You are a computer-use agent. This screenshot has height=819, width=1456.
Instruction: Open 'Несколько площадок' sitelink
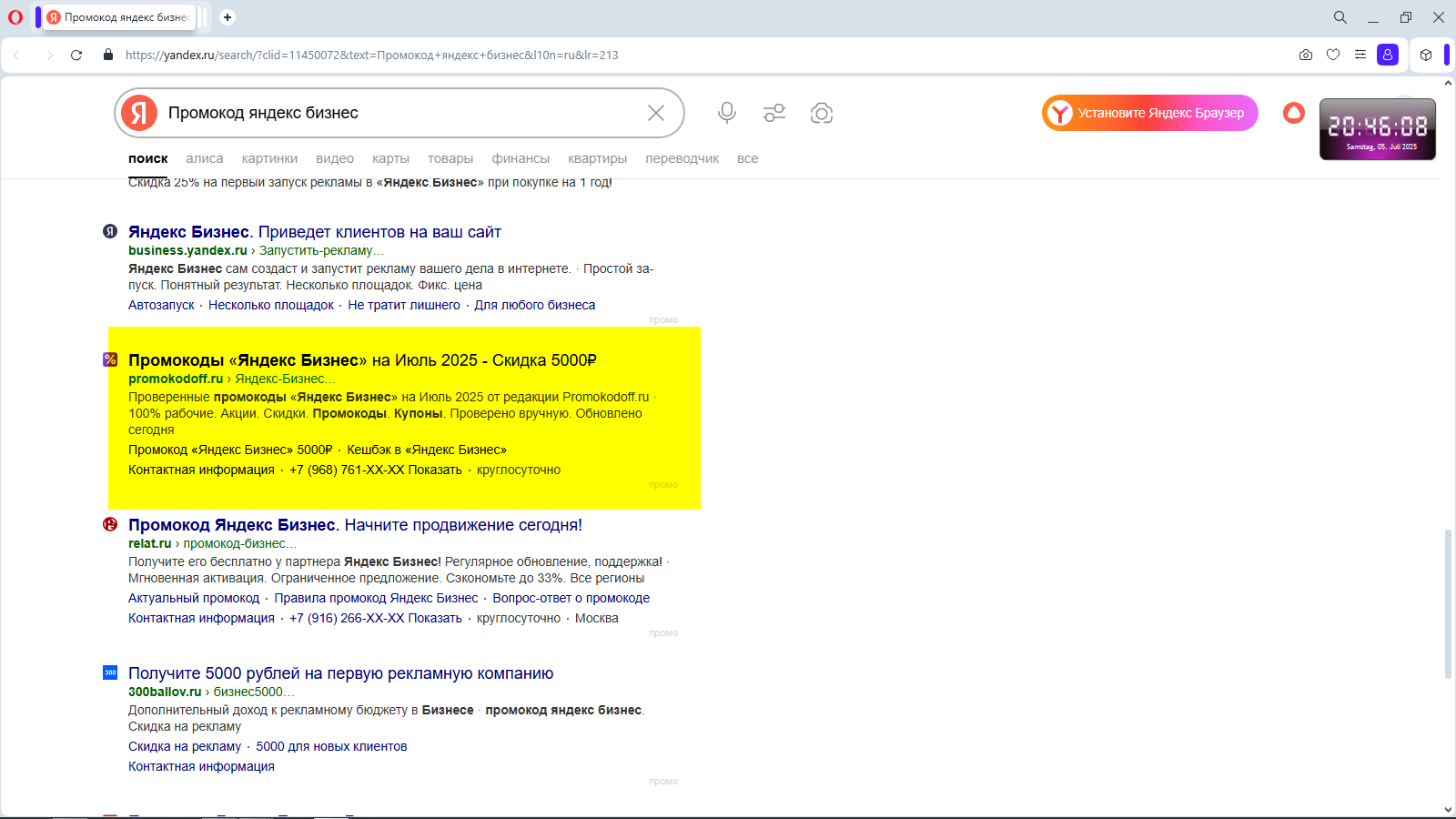click(271, 305)
